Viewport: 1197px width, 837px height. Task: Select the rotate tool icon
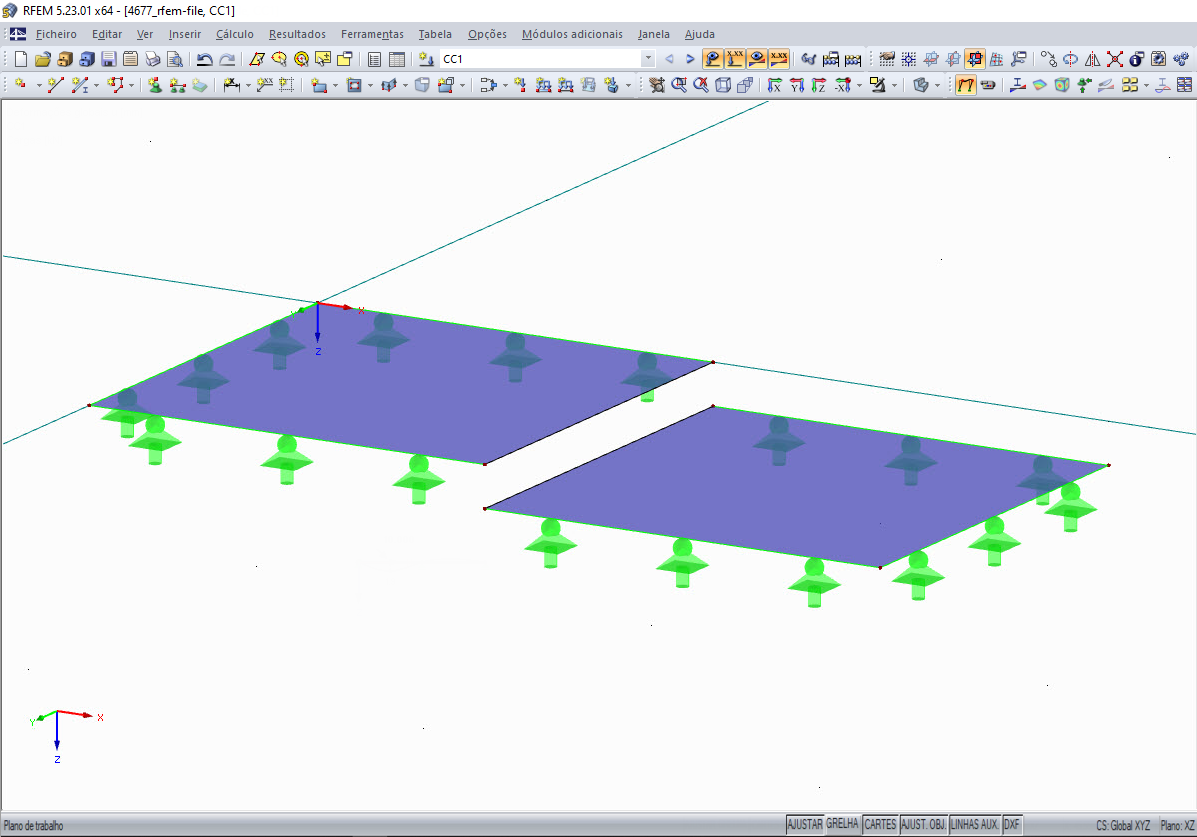click(1070, 59)
